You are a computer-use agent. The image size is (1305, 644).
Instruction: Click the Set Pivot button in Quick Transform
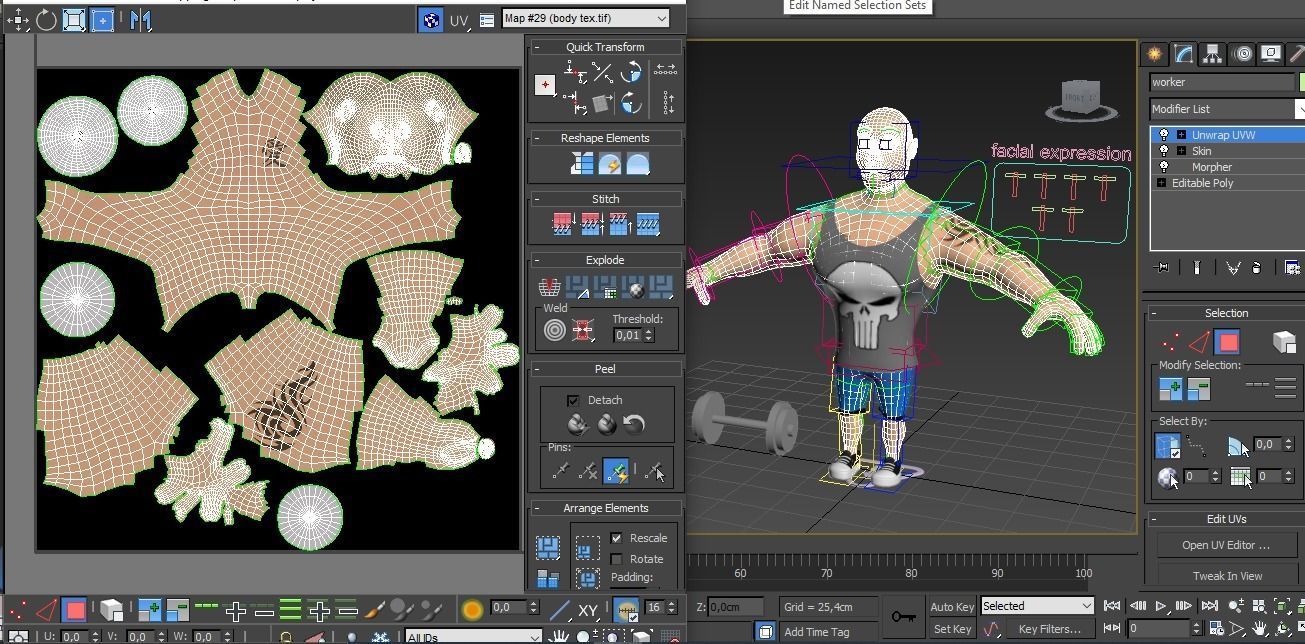(545, 85)
